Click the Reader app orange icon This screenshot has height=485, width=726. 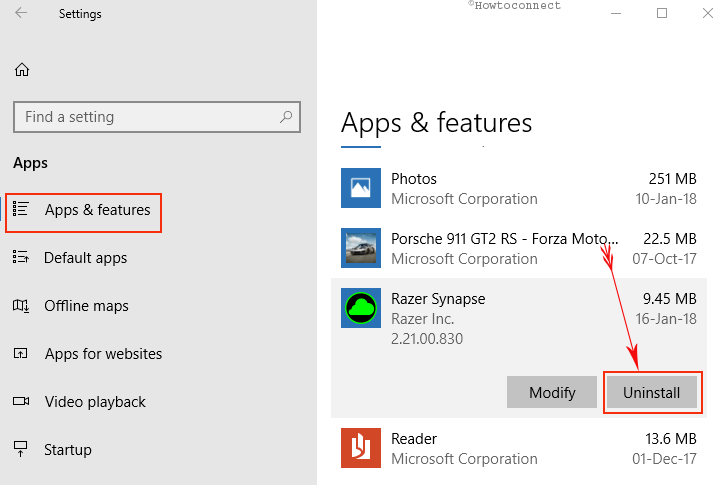point(361,448)
